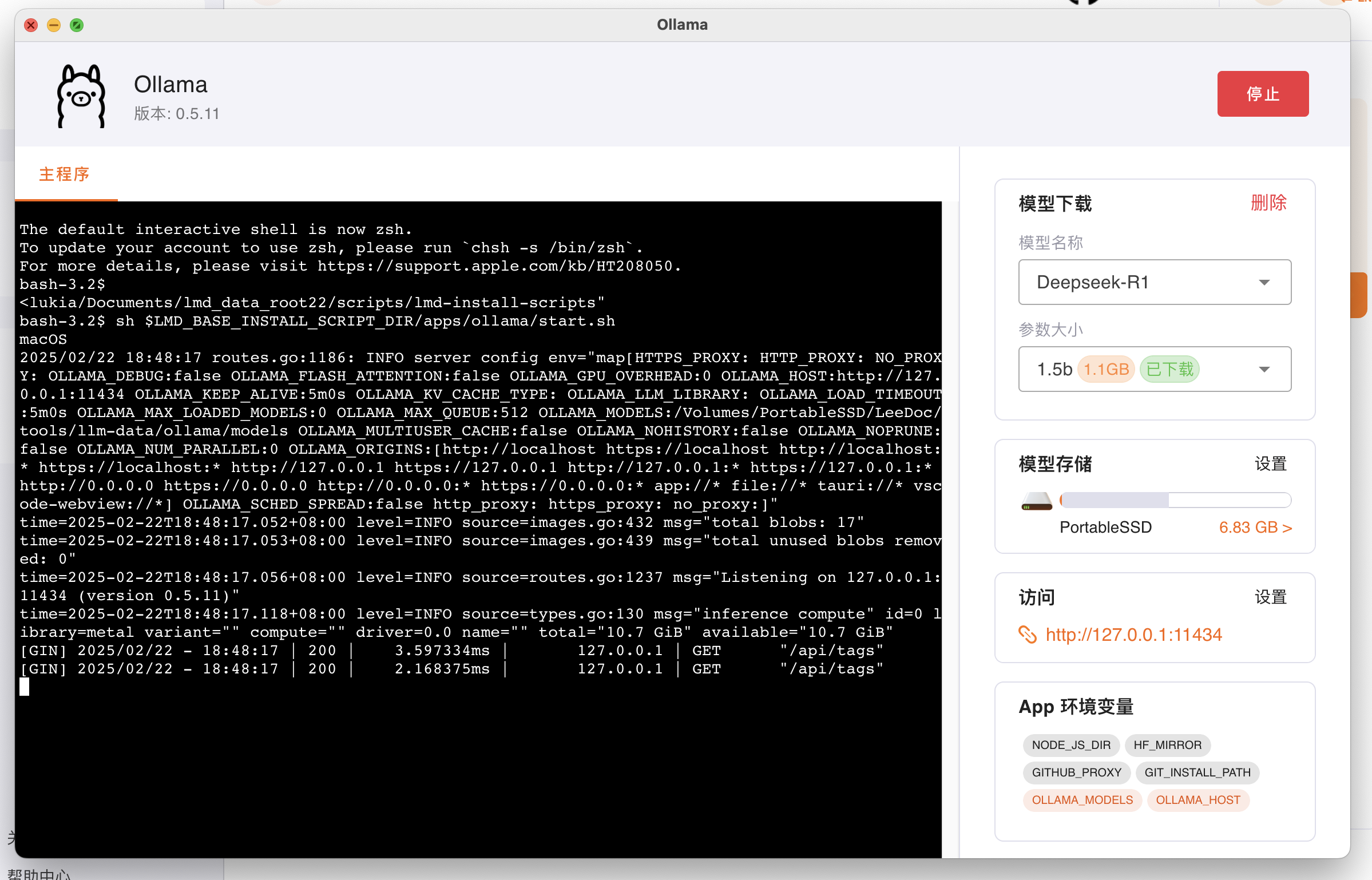Open 设置 for 访问
The height and width of the screenshot is (880, 1372).
point(1271,597)
